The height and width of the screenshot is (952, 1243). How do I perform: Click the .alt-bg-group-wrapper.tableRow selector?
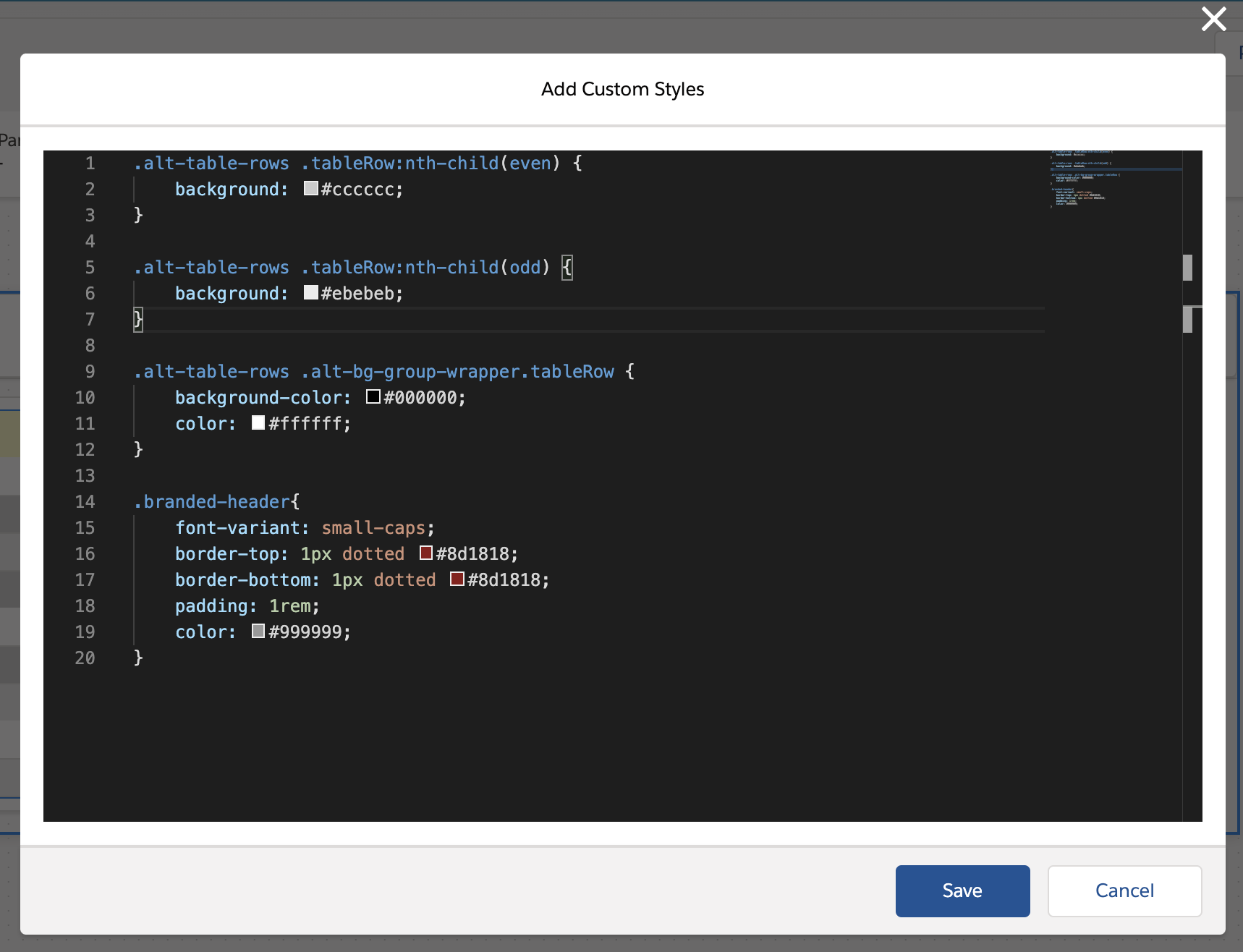coord(457,372)
